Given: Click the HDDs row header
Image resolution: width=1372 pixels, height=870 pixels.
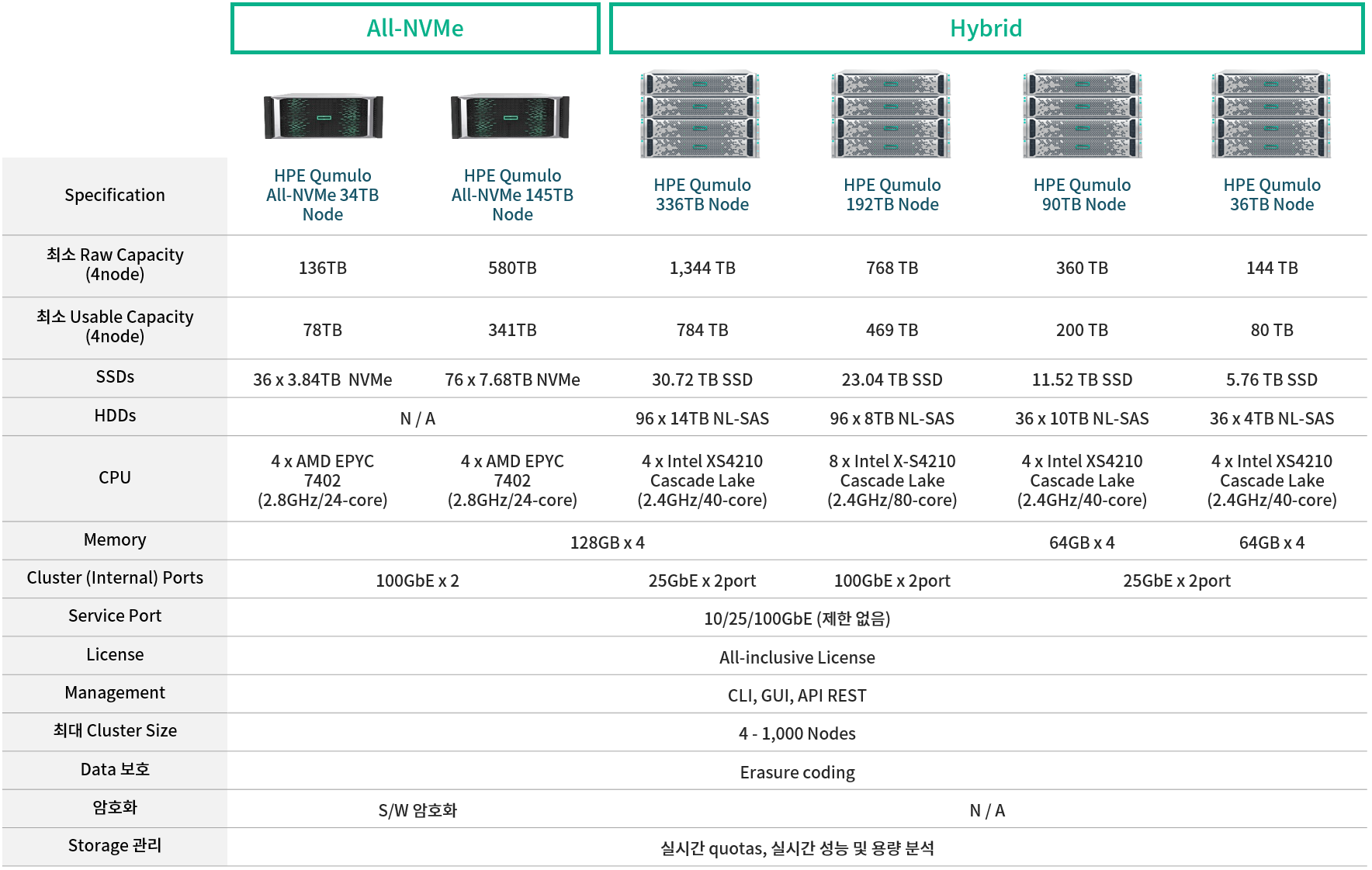Looking at the screenshot, I should [114, 416].
